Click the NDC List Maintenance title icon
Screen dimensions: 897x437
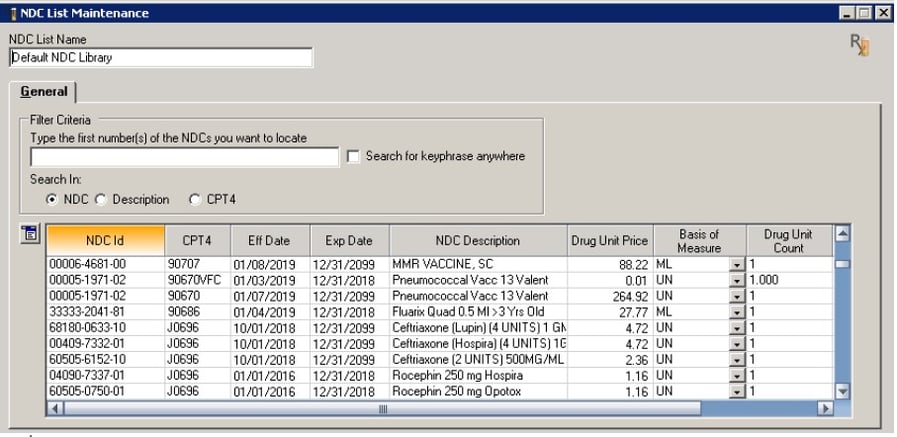12,13
